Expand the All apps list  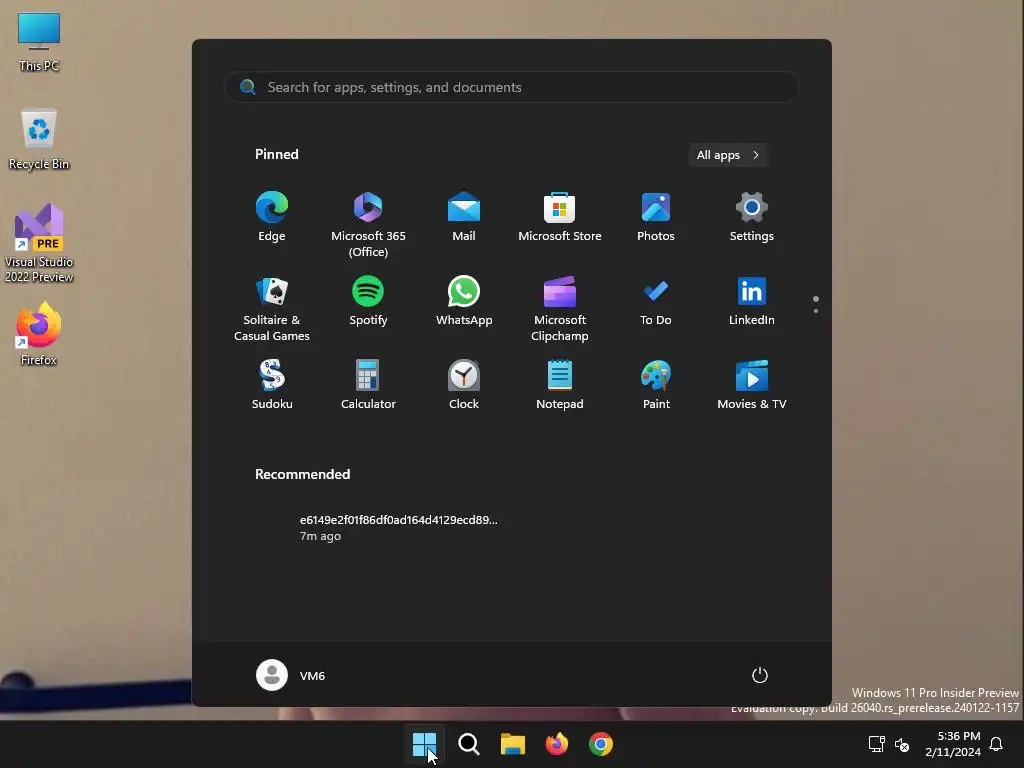[x=728, y=155]
